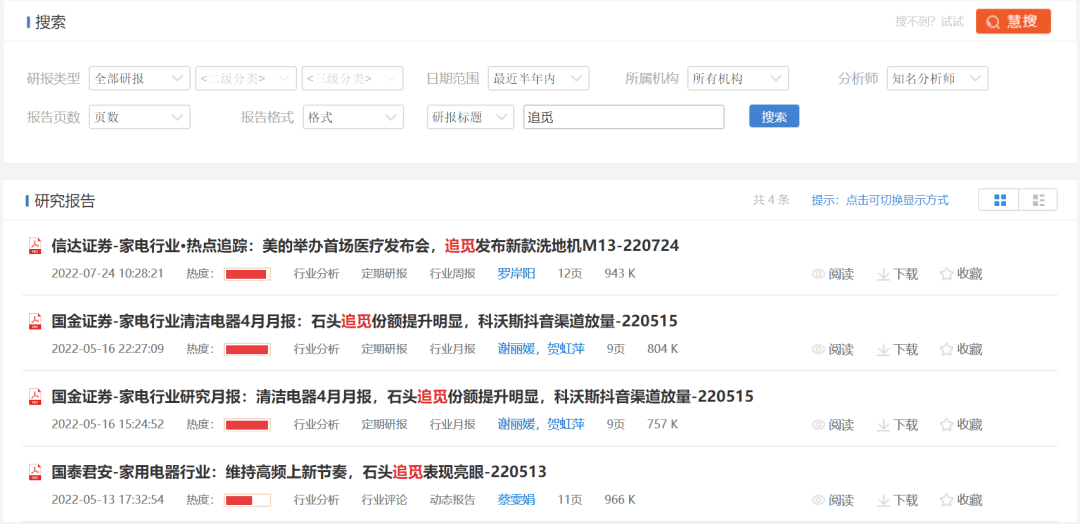Open the 研报标题 search field type dropdown
The width and height of the screenshot is (1080, 524).
pyautogui.click(x=470, y=117)
